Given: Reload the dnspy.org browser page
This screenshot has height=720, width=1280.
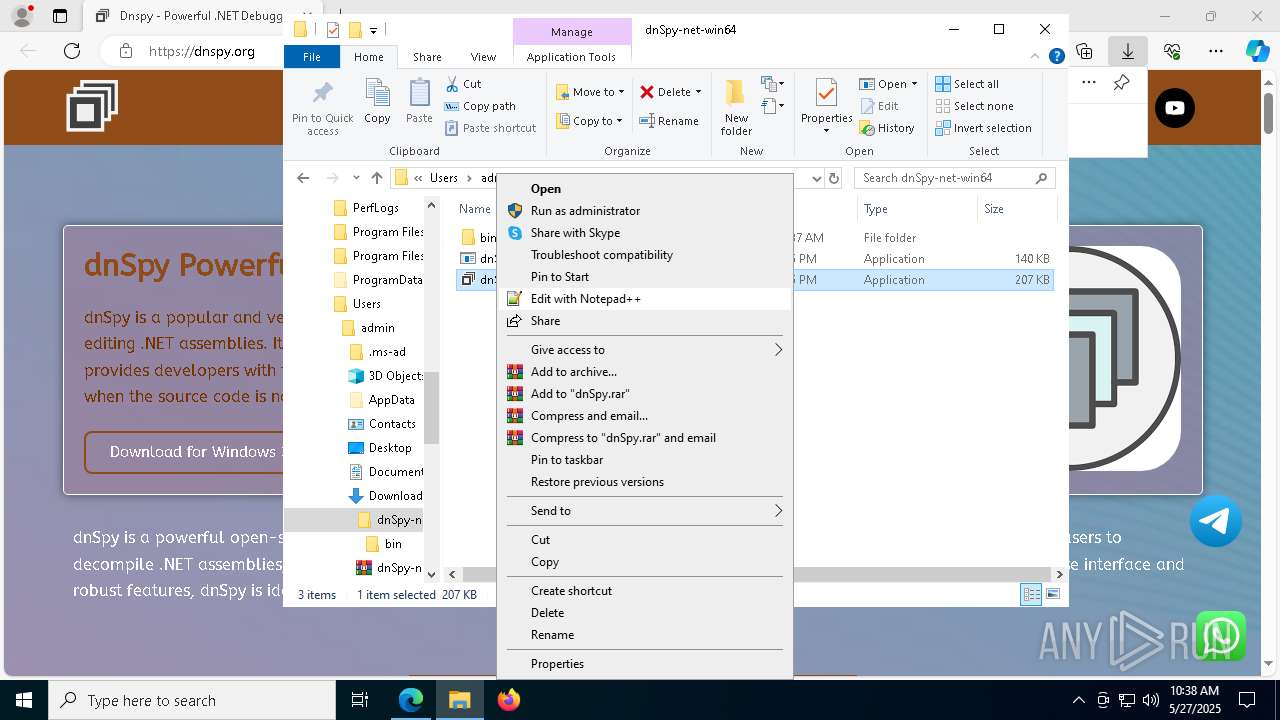Looking at the screenshot, I should (72, 51).
